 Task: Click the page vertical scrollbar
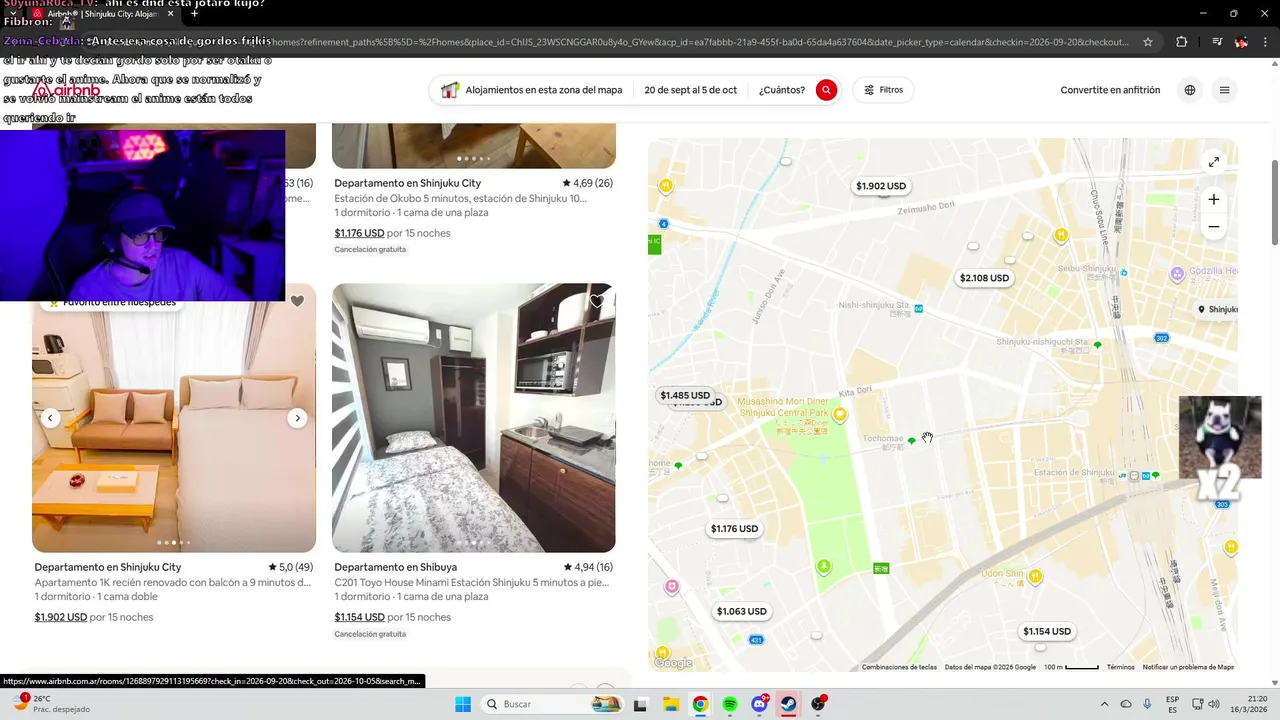(x=1274, y=200)
